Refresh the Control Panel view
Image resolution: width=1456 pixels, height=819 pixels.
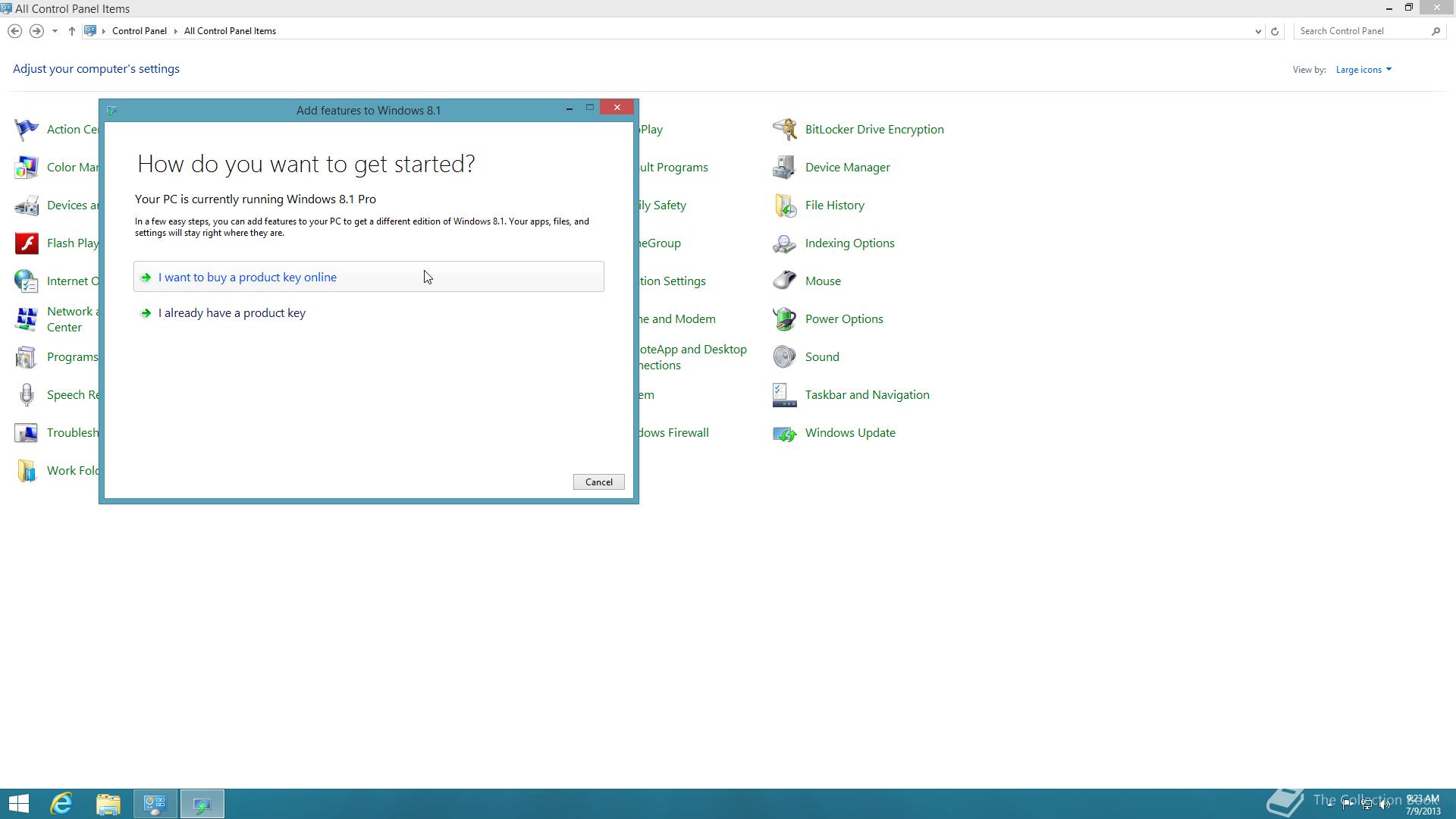coord(1275,31)
